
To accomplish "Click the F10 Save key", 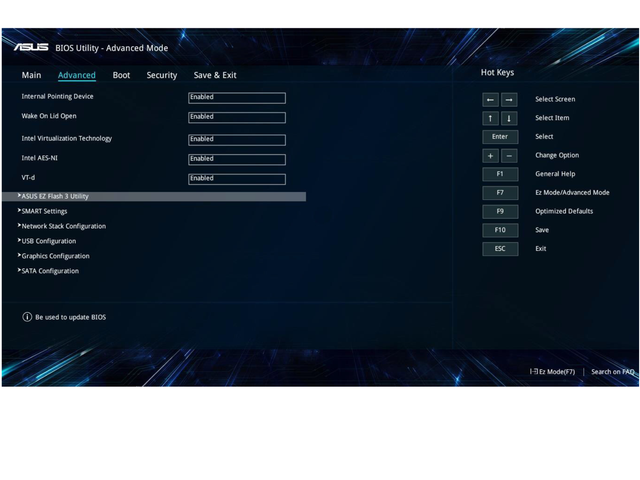I will tap(500, 230).
